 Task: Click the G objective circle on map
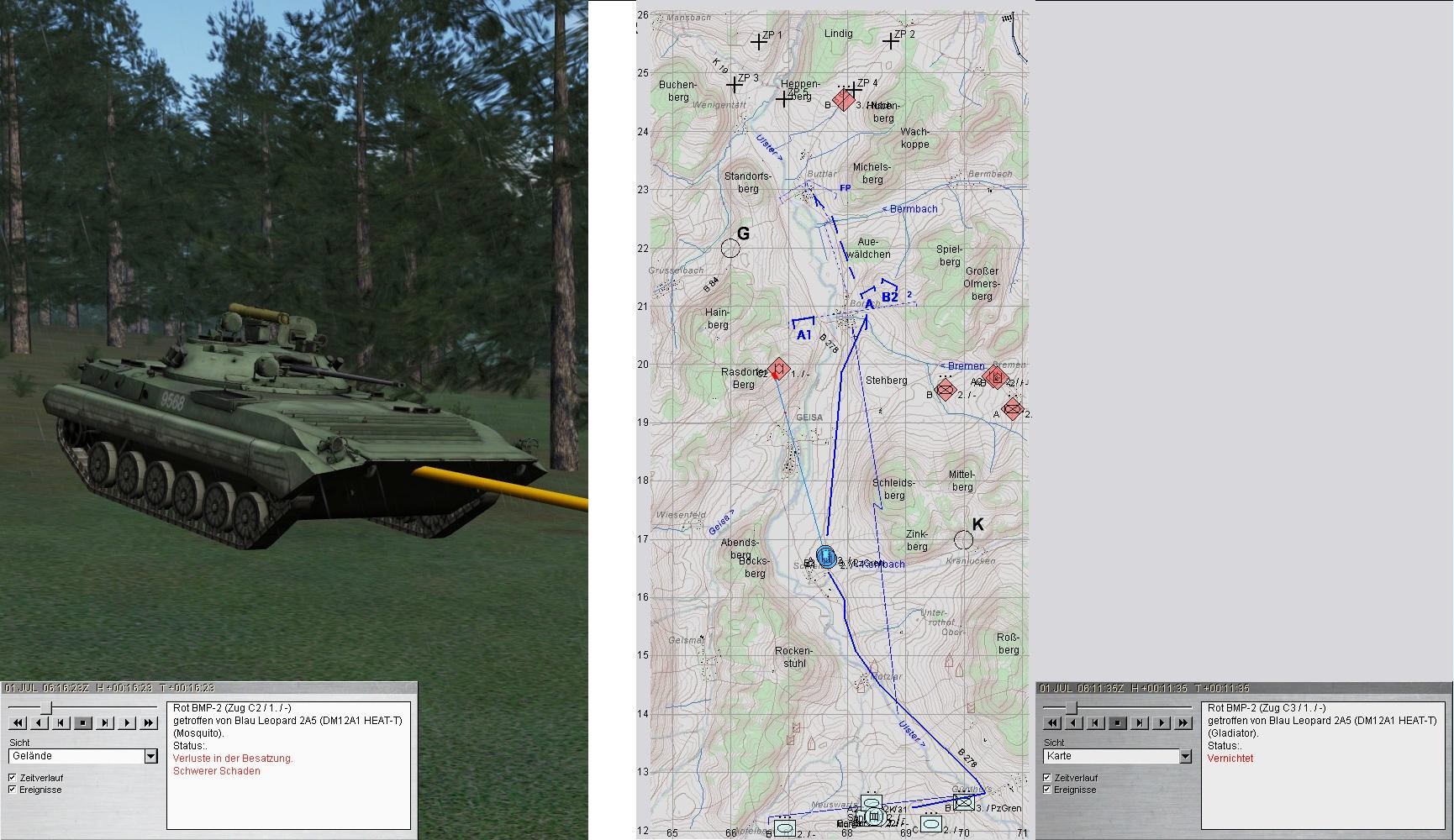click(730, 248)
